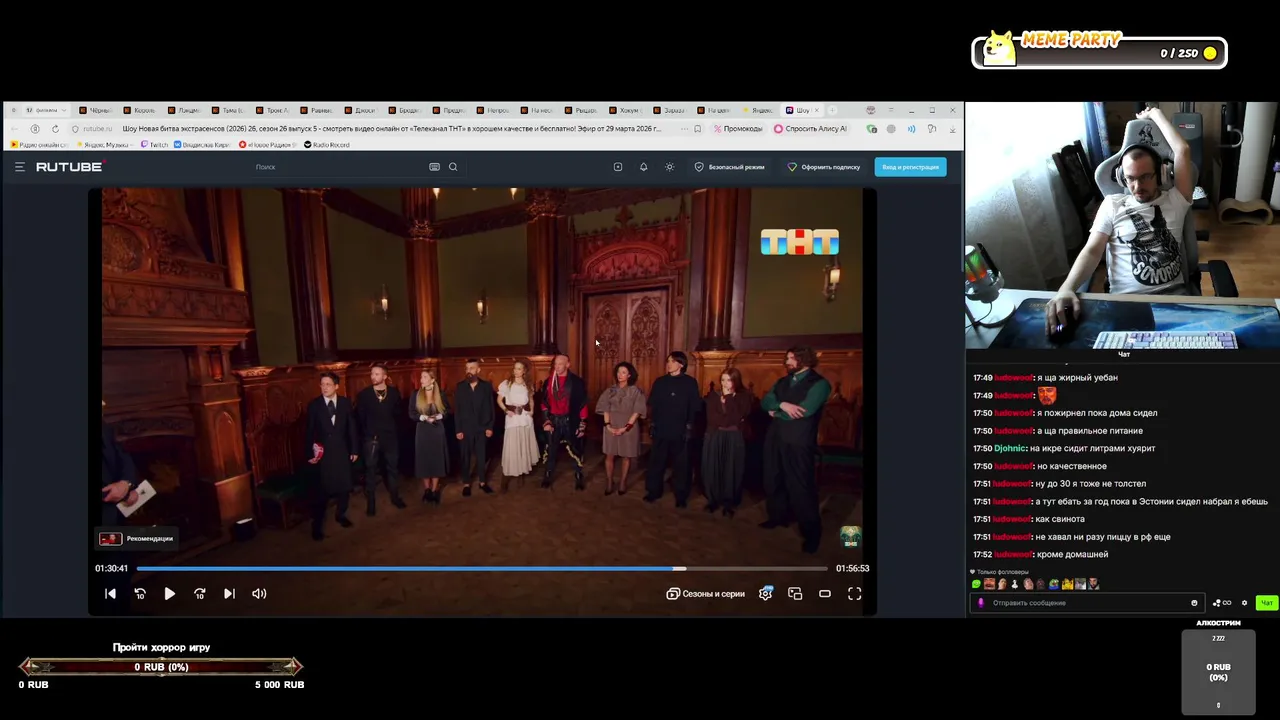Toggle Безопасный режим safe mode
Image resolution: width=1280 pixels, height=720 pixels.
[730, 167]
